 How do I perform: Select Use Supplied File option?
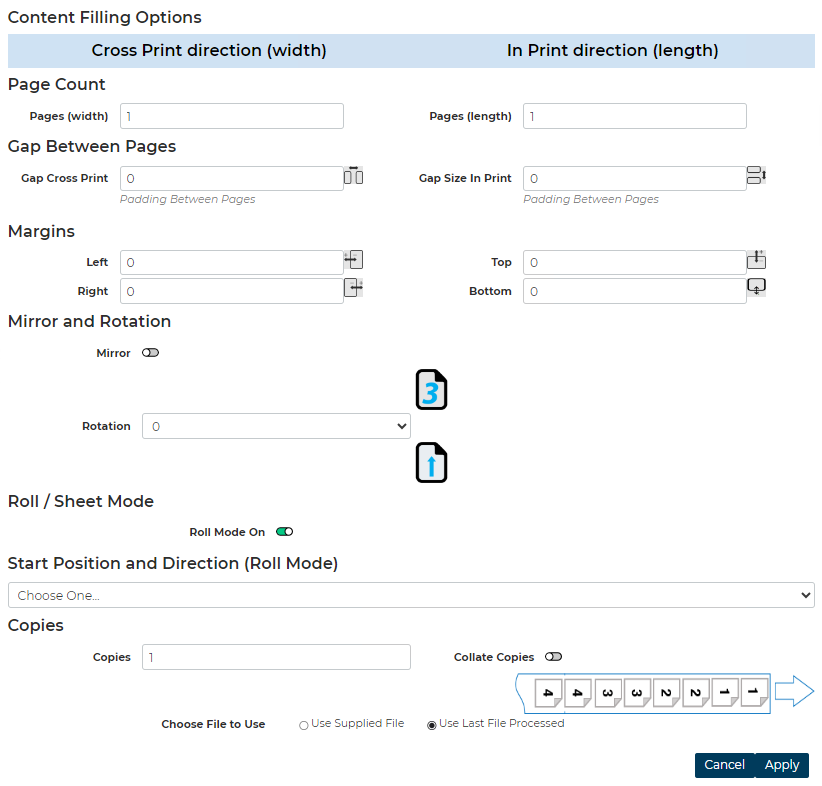pyautogui.click(x=304, y=725)
